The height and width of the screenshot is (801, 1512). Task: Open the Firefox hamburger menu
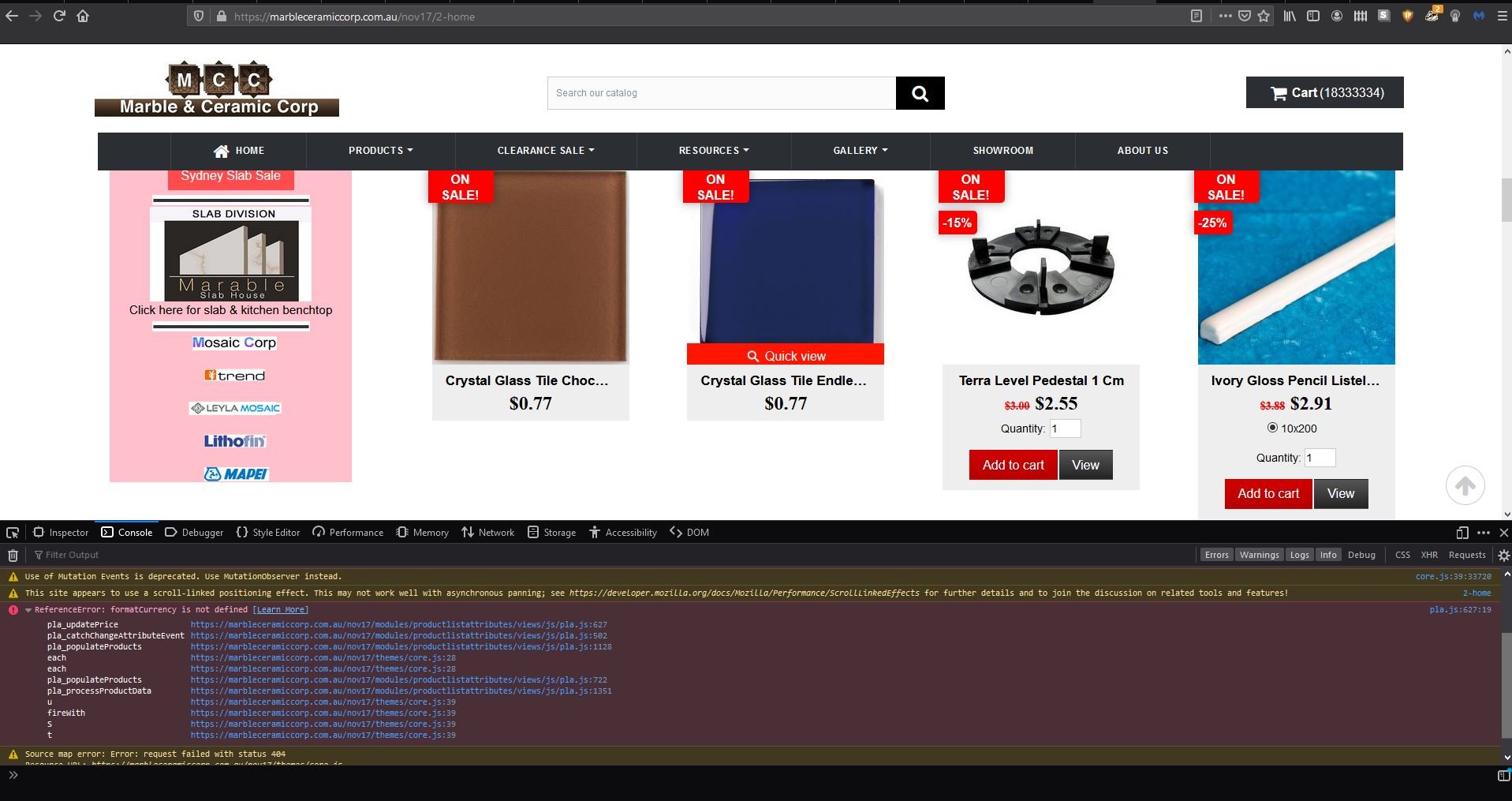1502,16
